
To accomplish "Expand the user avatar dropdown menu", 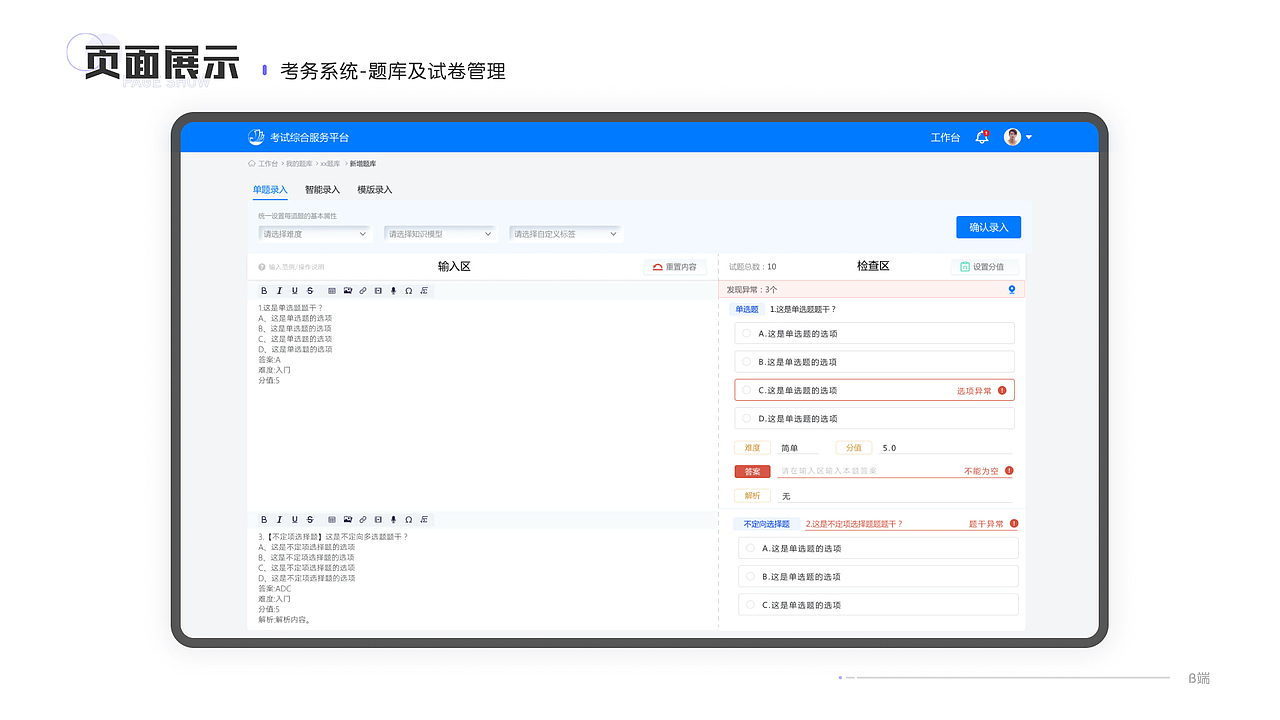I will click(1016, 137).
